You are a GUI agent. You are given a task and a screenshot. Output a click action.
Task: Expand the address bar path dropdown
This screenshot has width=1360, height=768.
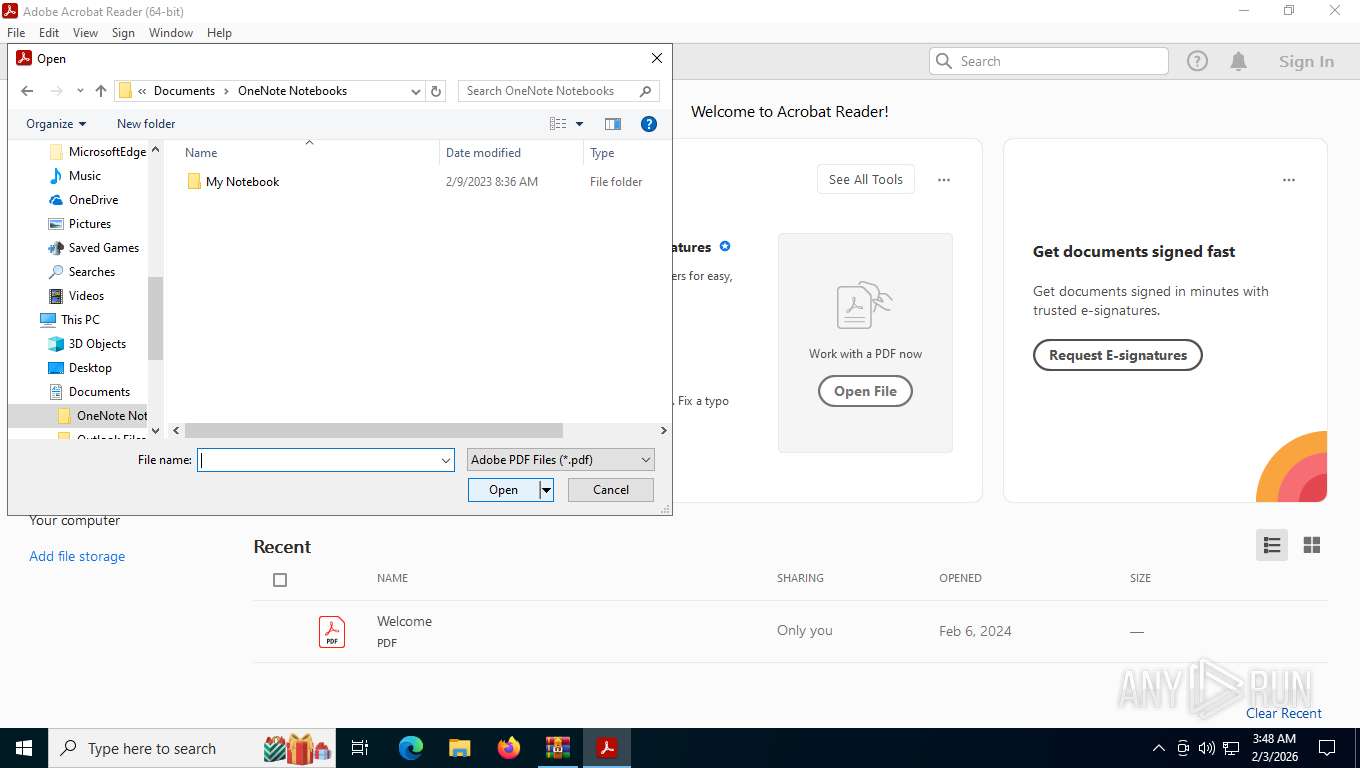pos(416,91)
